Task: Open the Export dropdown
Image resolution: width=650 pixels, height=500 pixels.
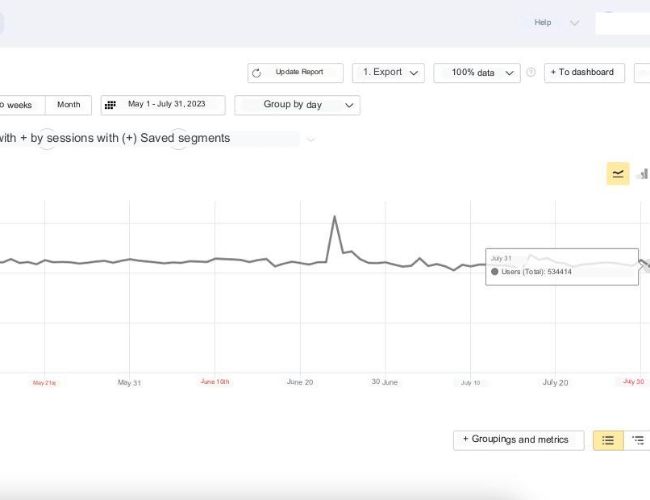Action: [388, 73]
